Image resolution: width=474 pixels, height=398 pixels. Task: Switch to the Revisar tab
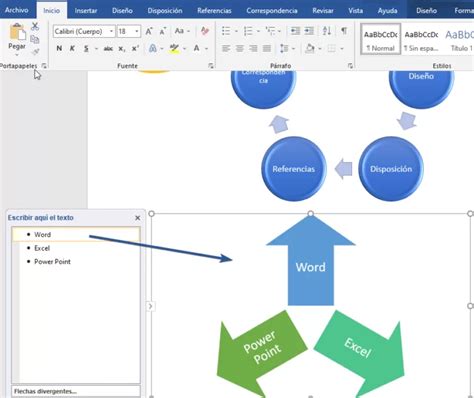323,11
